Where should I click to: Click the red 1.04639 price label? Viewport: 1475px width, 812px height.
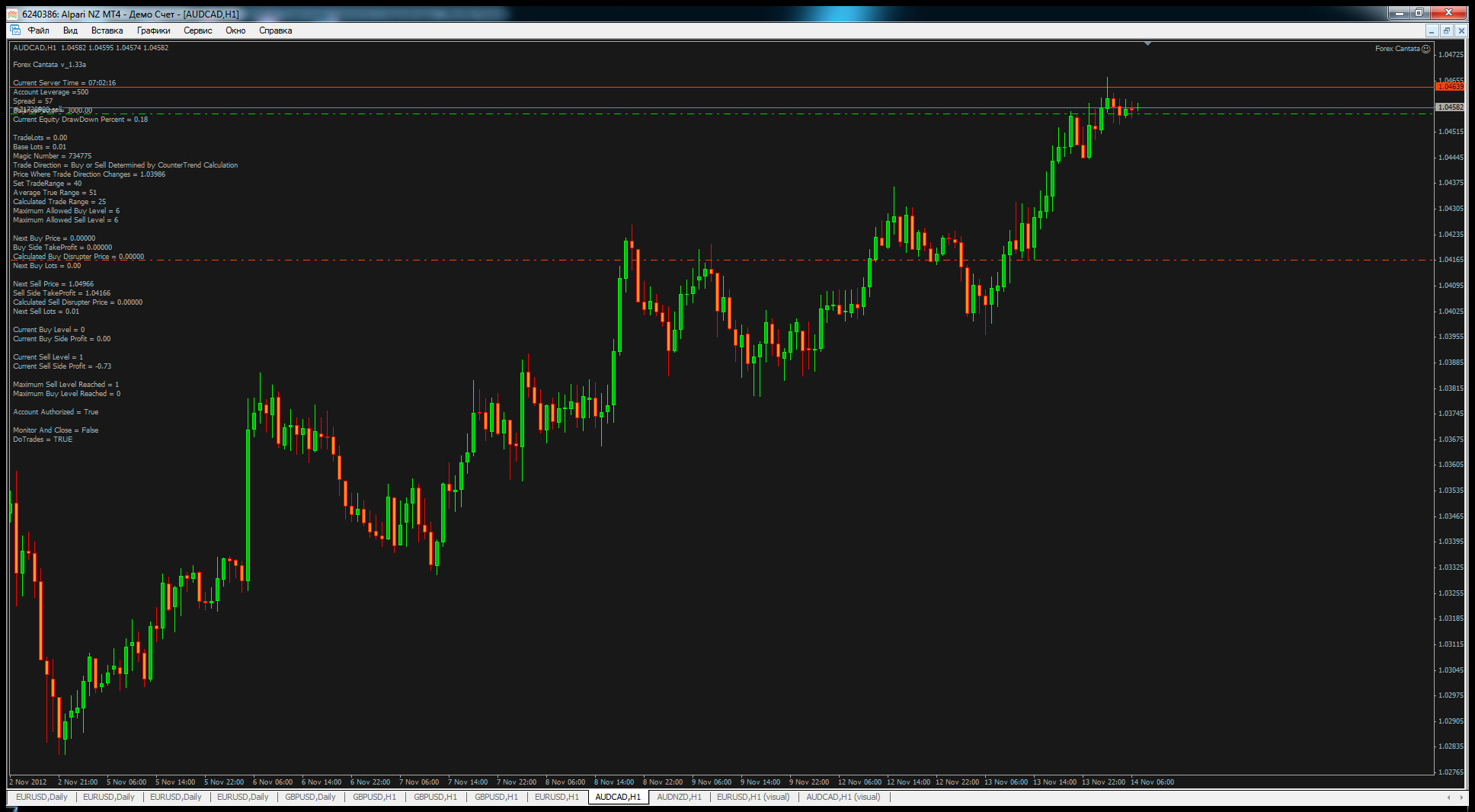(1451, 87)
